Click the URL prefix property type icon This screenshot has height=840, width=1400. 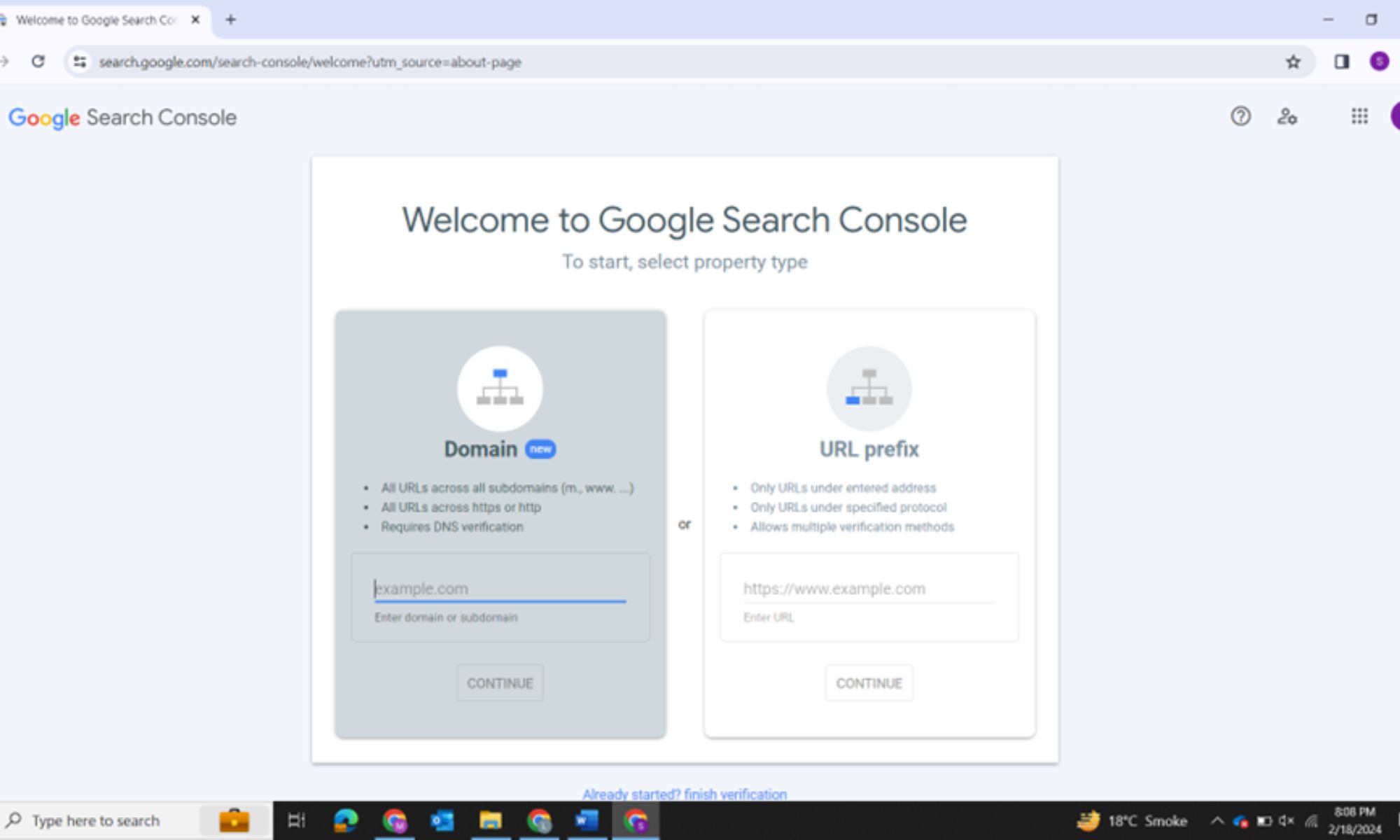tap(869, 388)
